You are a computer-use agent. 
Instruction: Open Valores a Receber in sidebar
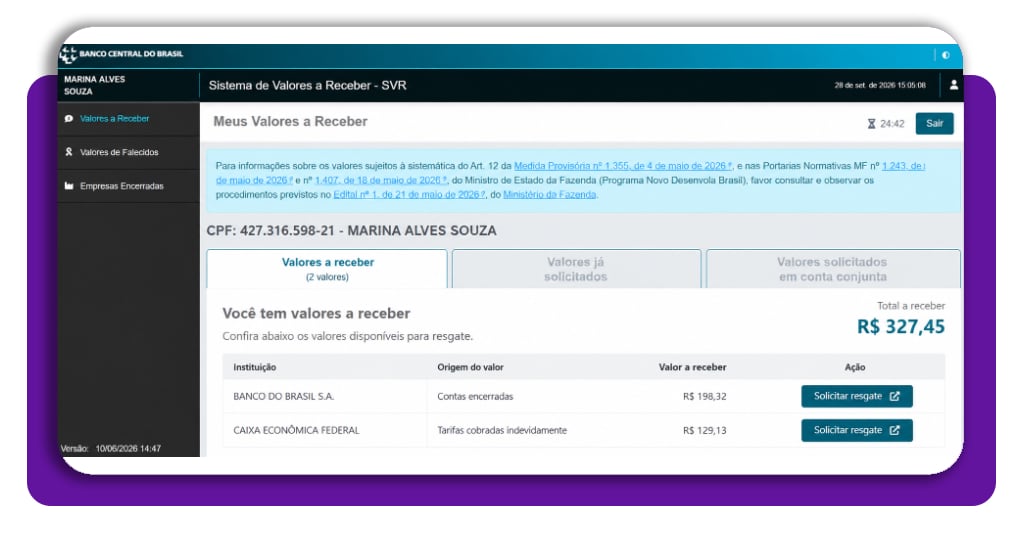(x=114, y=119)
